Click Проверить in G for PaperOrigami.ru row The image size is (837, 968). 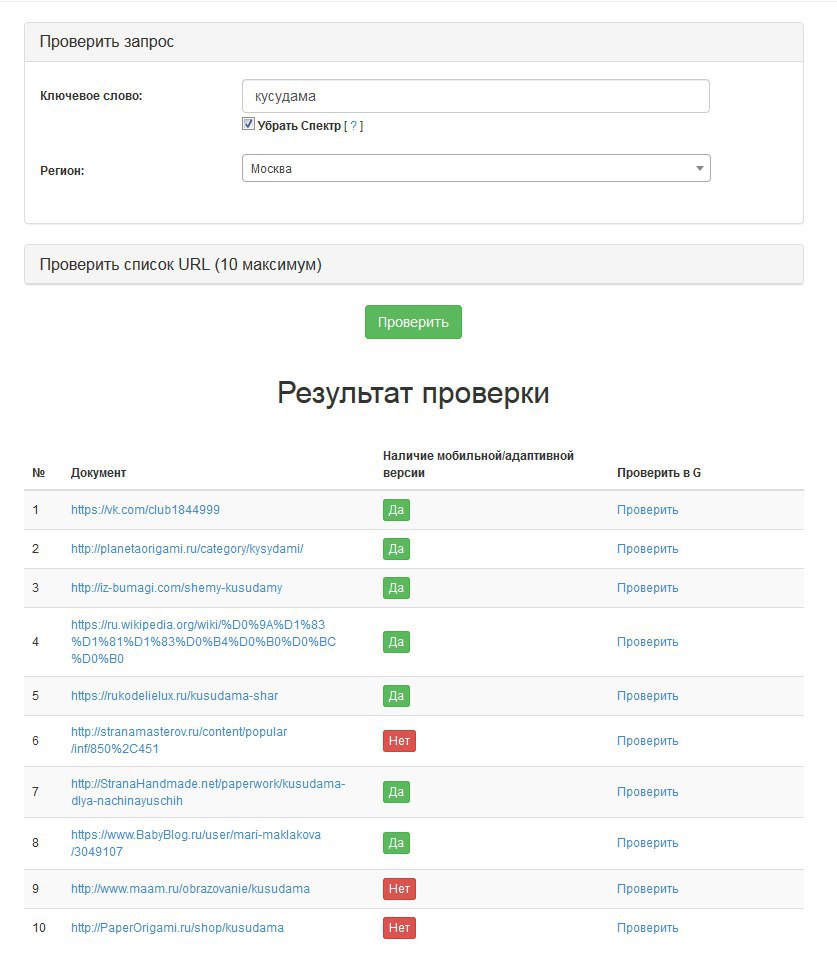pos(648,928)
